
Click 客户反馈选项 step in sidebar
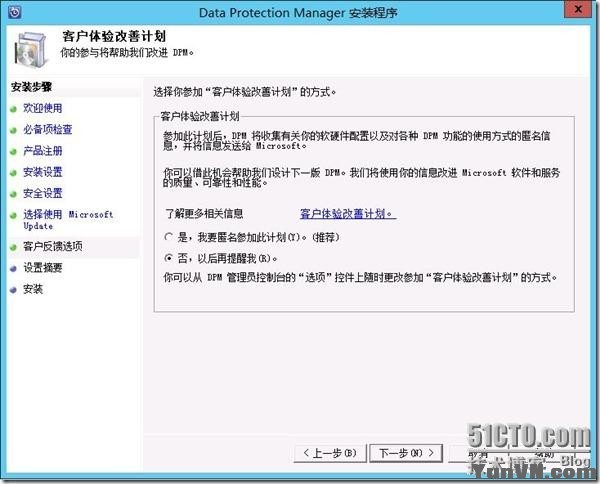click(52, 246)
